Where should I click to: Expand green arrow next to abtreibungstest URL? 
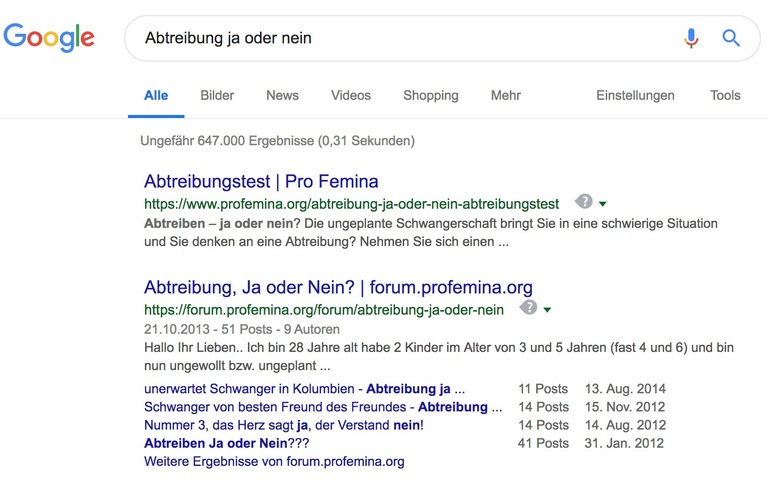(x=603, y=203)
